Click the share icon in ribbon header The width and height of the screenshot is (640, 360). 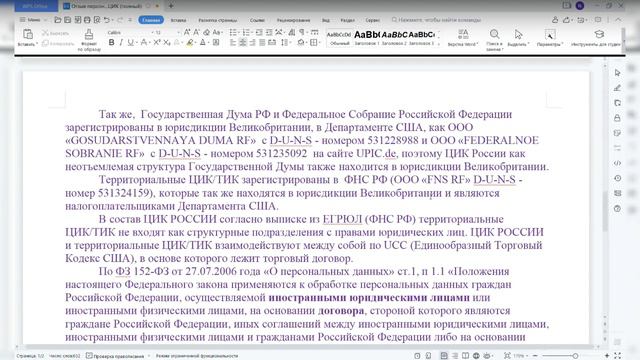[x=566, y=20]
